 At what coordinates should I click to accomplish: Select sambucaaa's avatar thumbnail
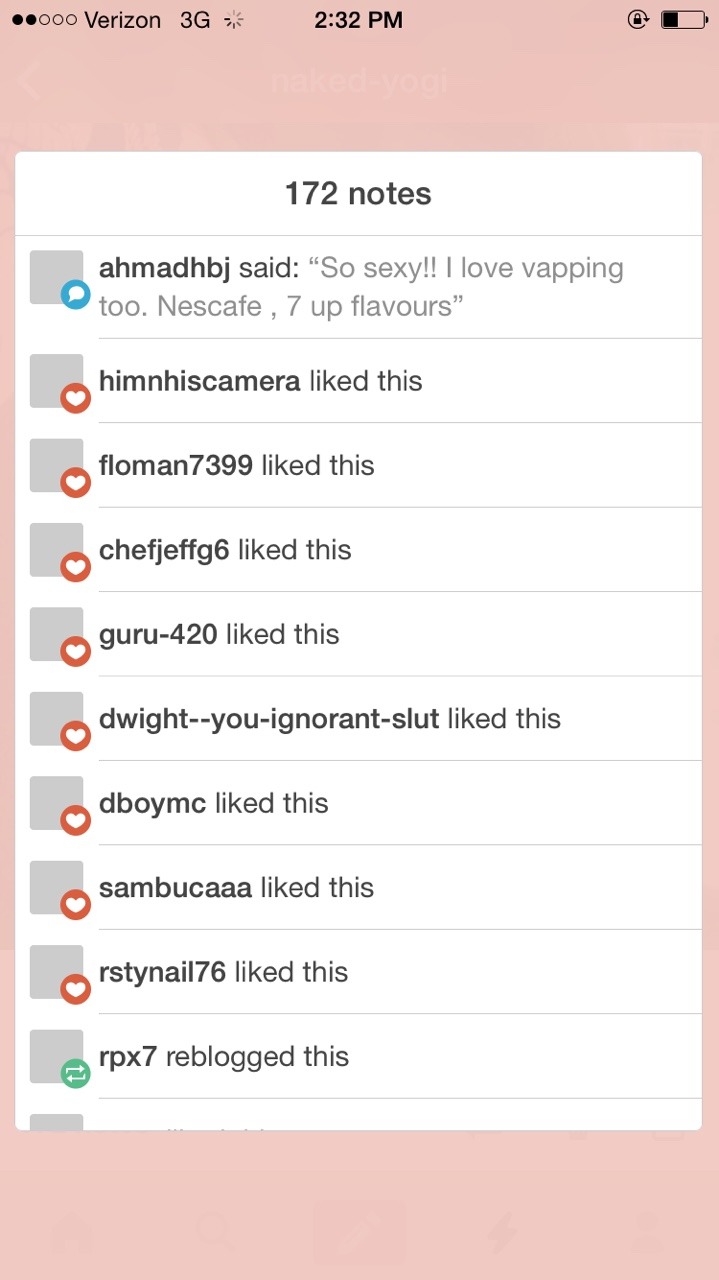click(56, 887)
